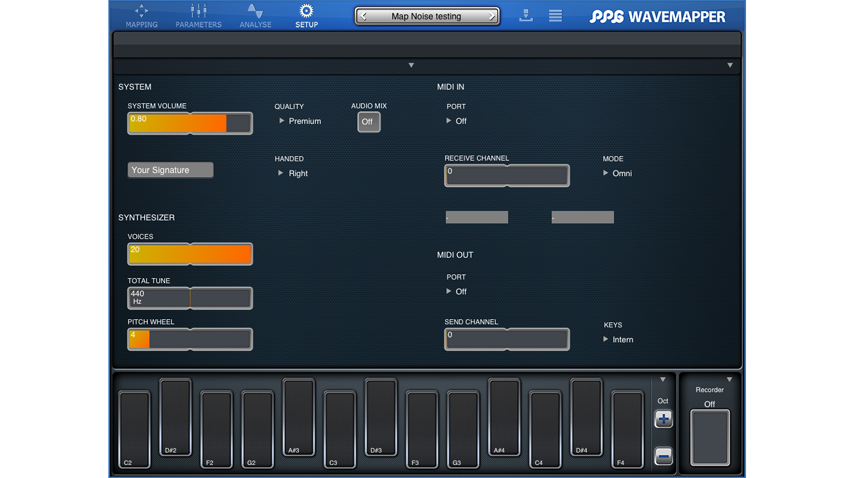This screenshot has height=478, width=850.
Task: Change the Handed Right setting
Action: pyautogui.click(x=293, y=173)
